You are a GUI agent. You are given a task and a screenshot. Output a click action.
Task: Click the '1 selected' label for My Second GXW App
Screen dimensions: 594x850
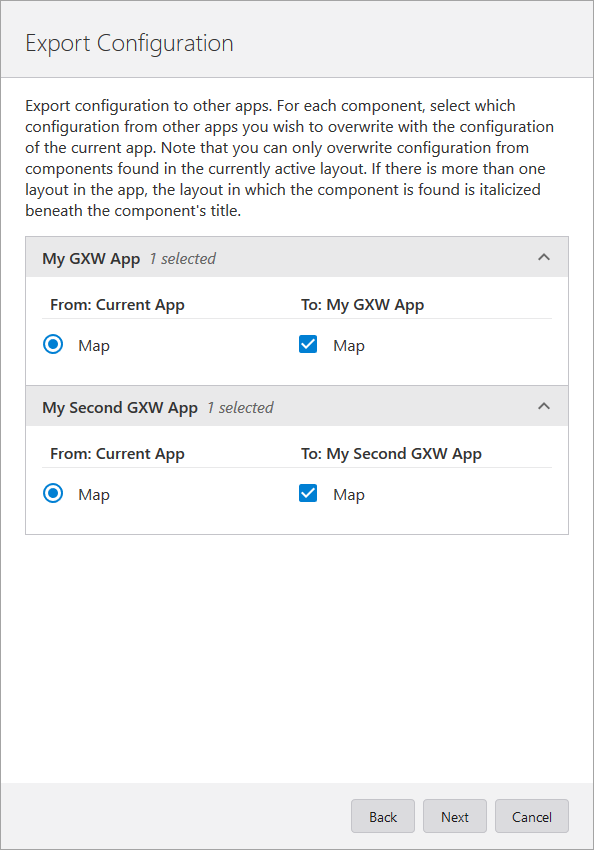pyautogui.click(x=239, y=407)
